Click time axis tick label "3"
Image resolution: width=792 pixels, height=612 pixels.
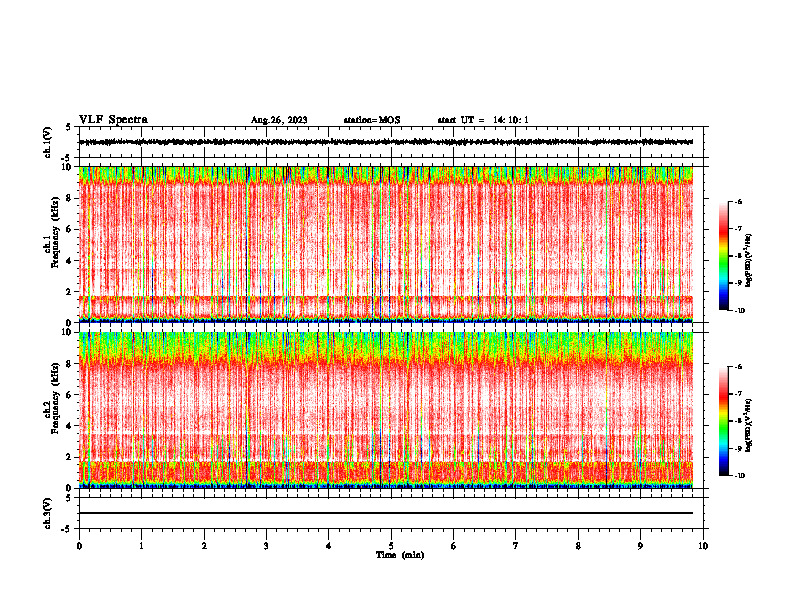click(266, 546)
